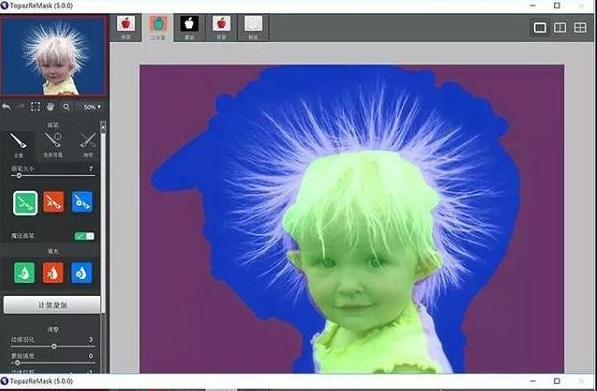
Task: Switch to the red apple keep view tab
Action: coord(221,27)
